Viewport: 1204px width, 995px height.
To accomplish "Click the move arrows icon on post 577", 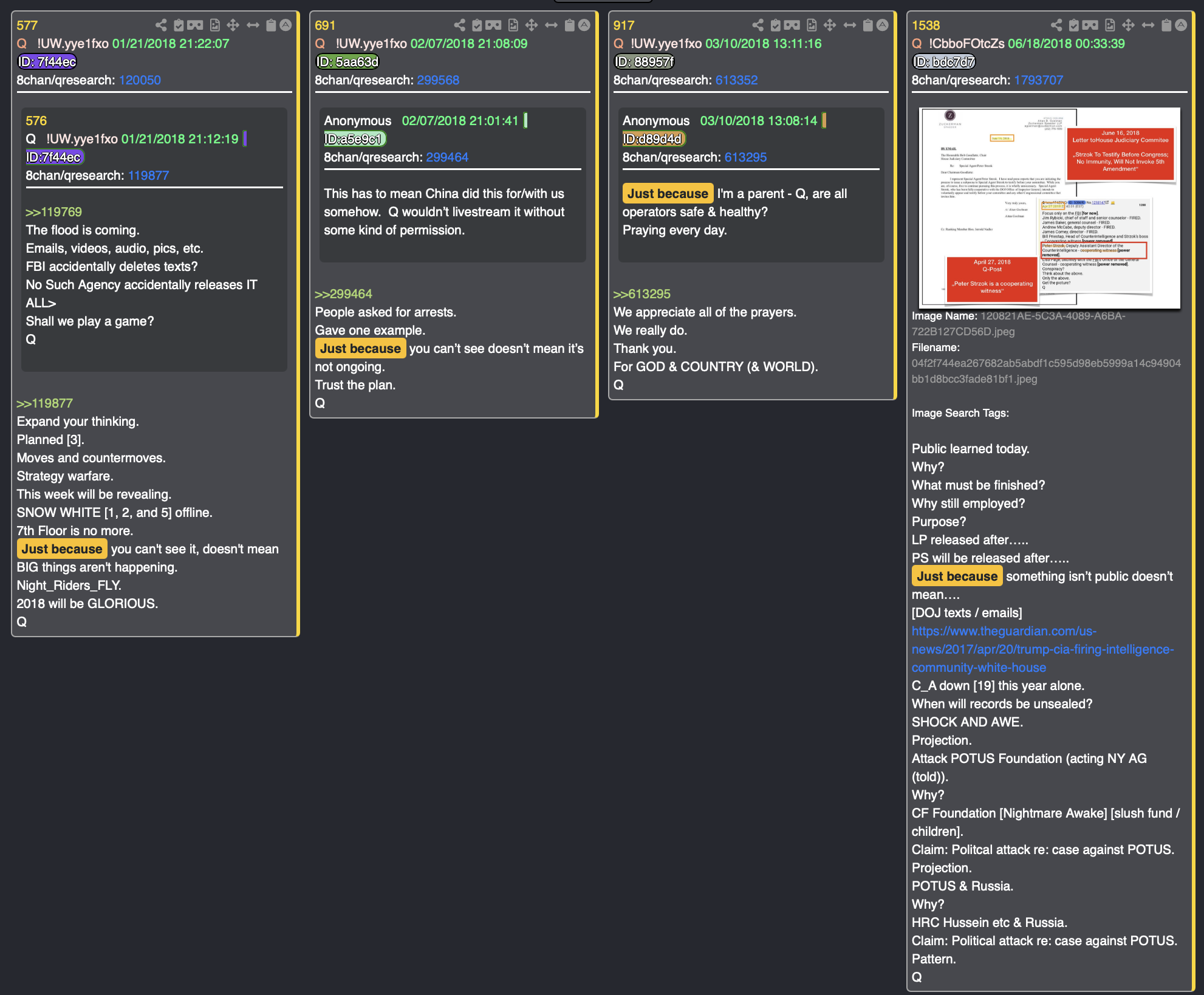I will 233,25.
